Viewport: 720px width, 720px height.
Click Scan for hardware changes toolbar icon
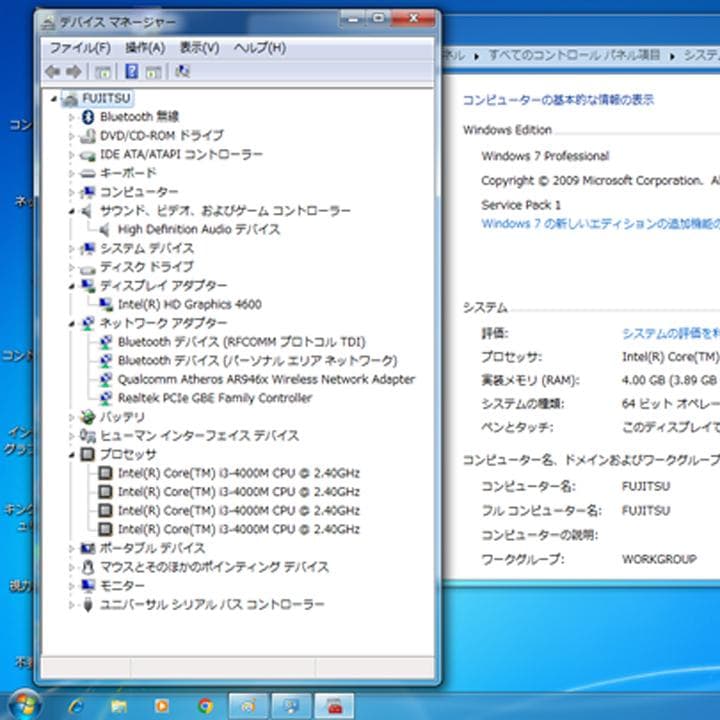click(182, 71)
